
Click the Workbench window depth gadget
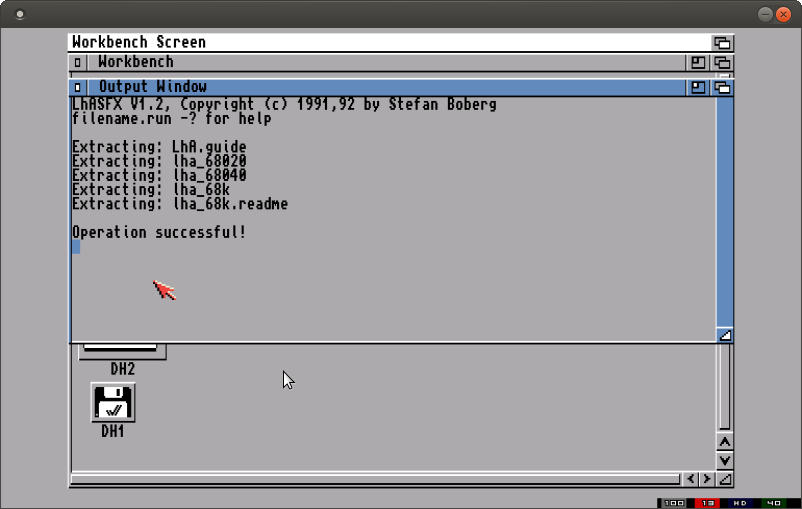722,63
